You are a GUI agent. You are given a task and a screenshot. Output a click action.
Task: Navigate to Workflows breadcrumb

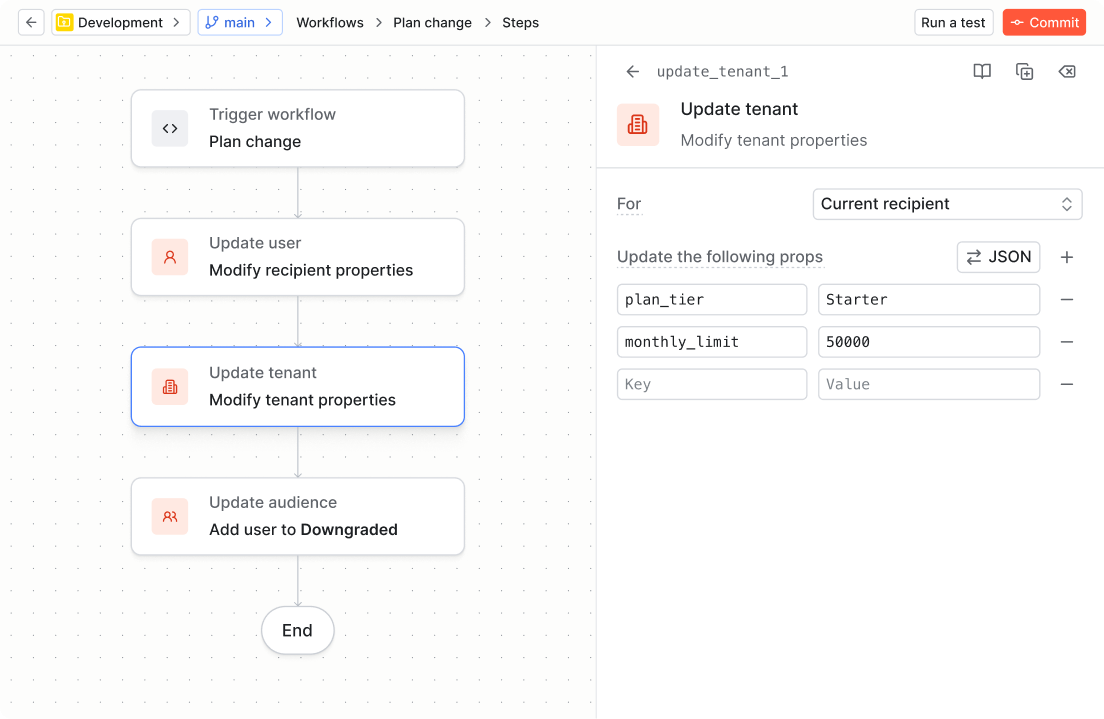tap(330, 22)
